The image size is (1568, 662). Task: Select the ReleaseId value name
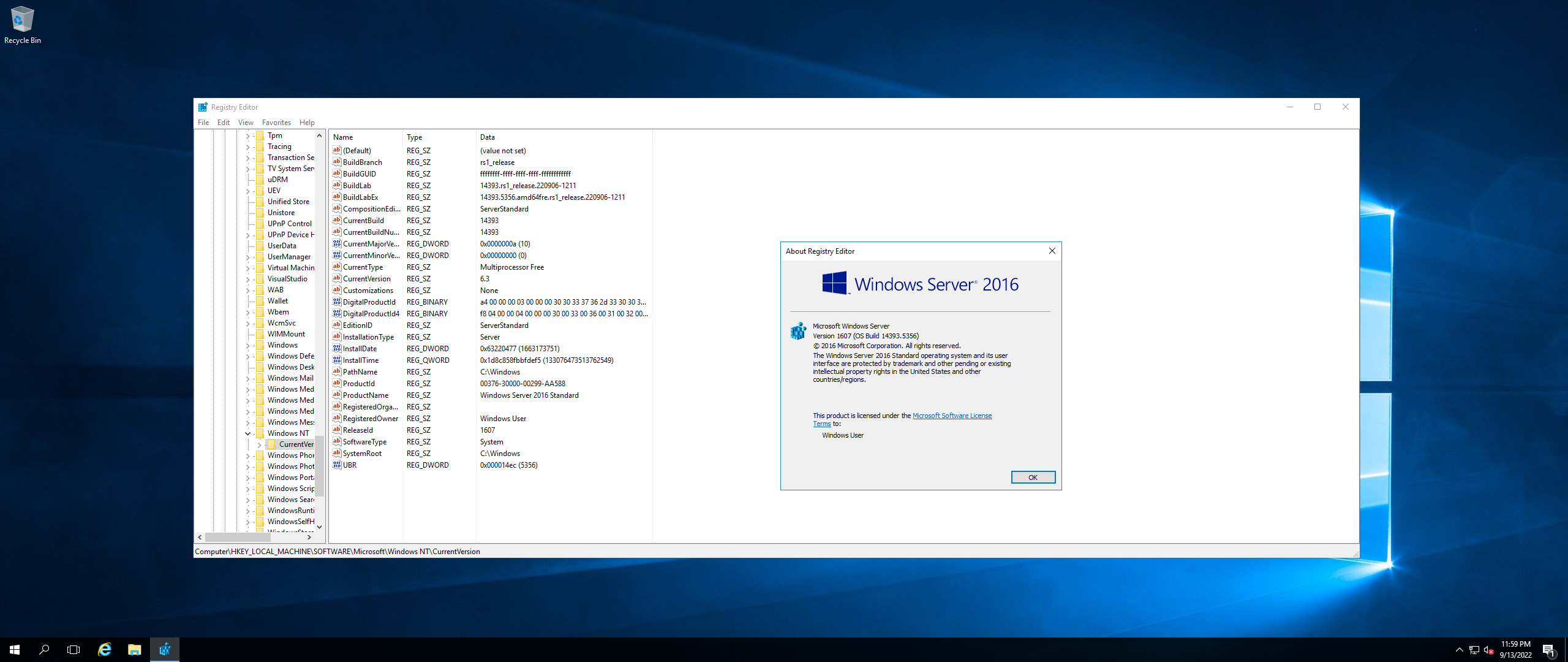coord(358,430)
